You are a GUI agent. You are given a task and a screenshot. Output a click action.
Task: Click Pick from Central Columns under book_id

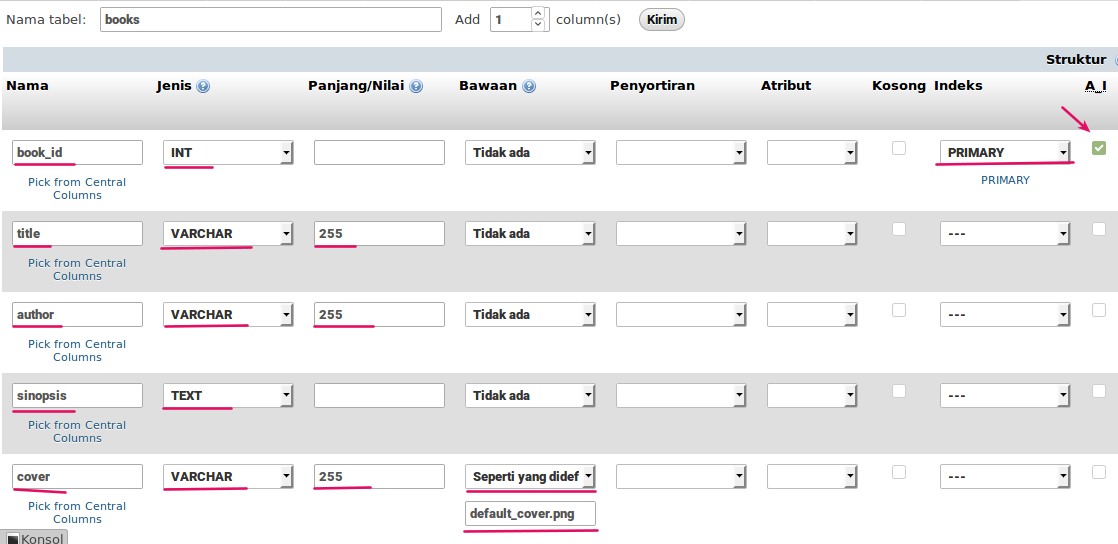coord(77,189)
